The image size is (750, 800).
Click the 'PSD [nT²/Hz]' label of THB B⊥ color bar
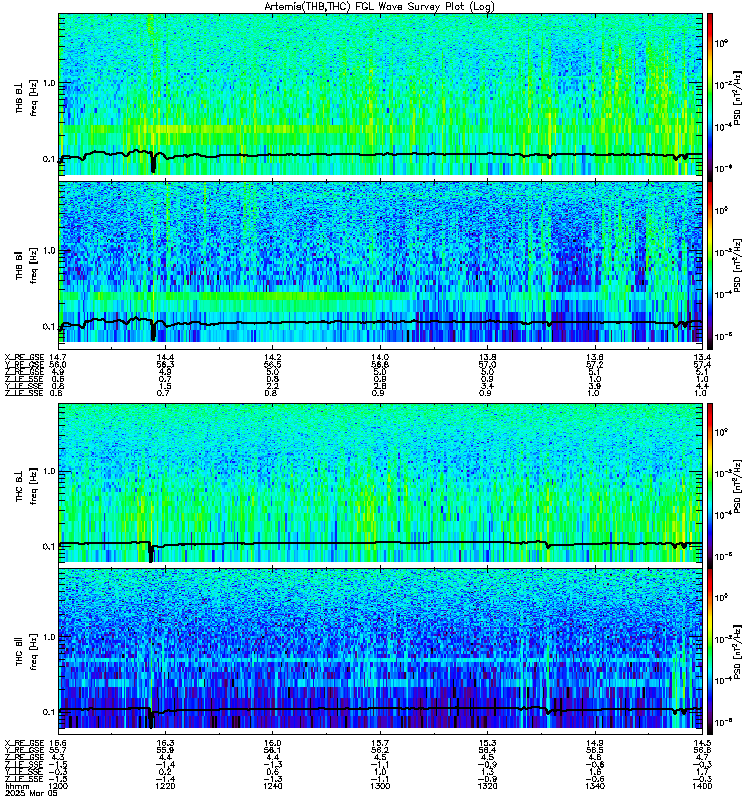point(737,97)
